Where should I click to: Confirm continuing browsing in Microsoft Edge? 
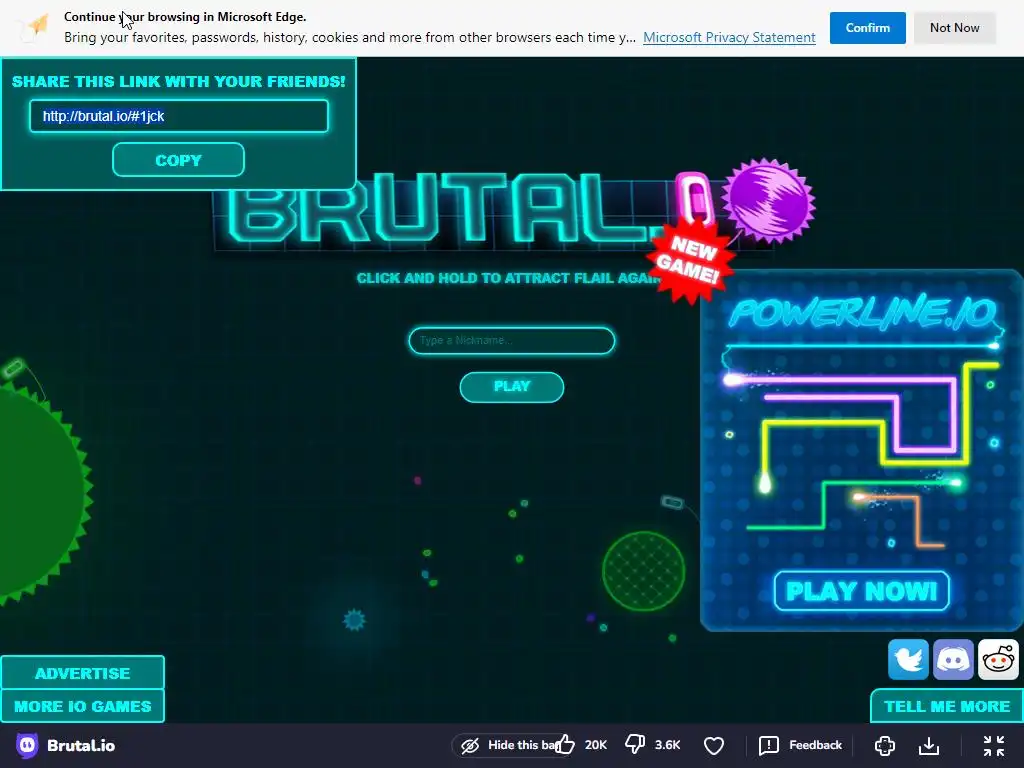click(x=867, y=27)
